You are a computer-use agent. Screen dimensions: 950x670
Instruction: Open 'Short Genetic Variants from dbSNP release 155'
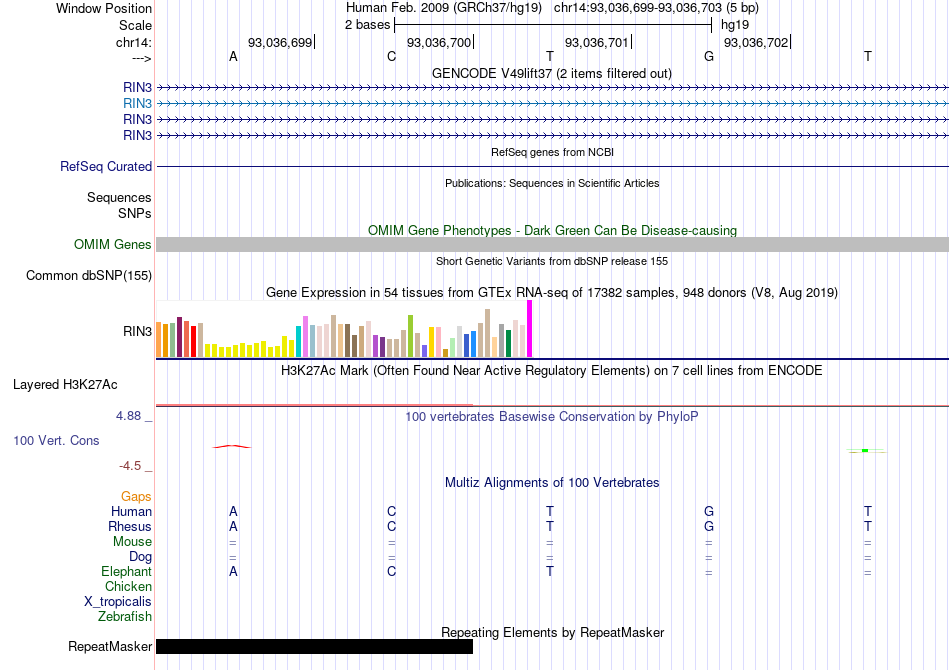tap(552, 261)
